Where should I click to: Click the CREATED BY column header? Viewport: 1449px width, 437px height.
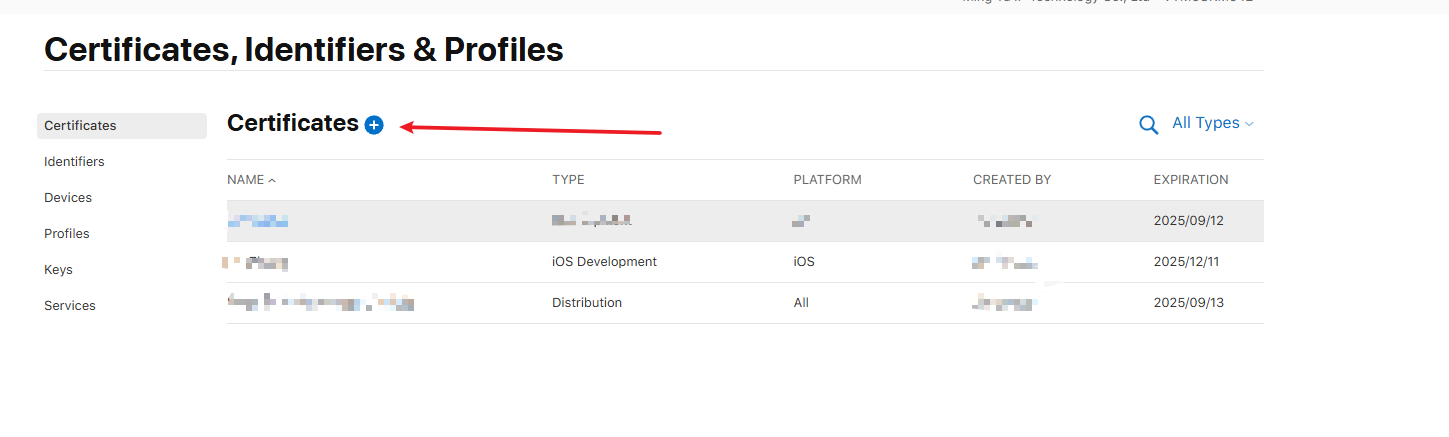1011,180
